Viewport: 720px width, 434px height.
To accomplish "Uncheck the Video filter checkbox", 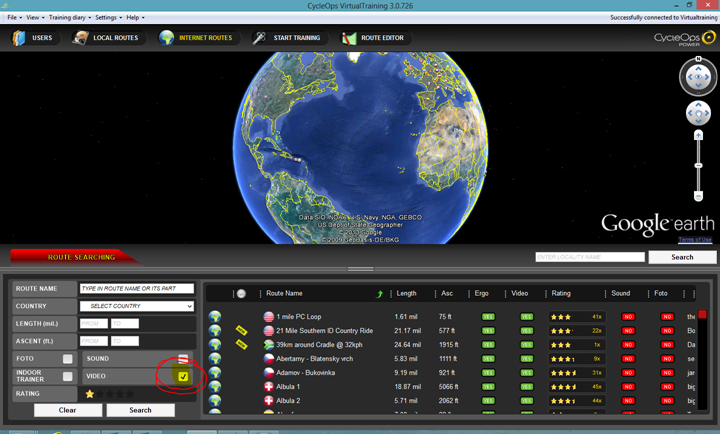I will 183,376.
